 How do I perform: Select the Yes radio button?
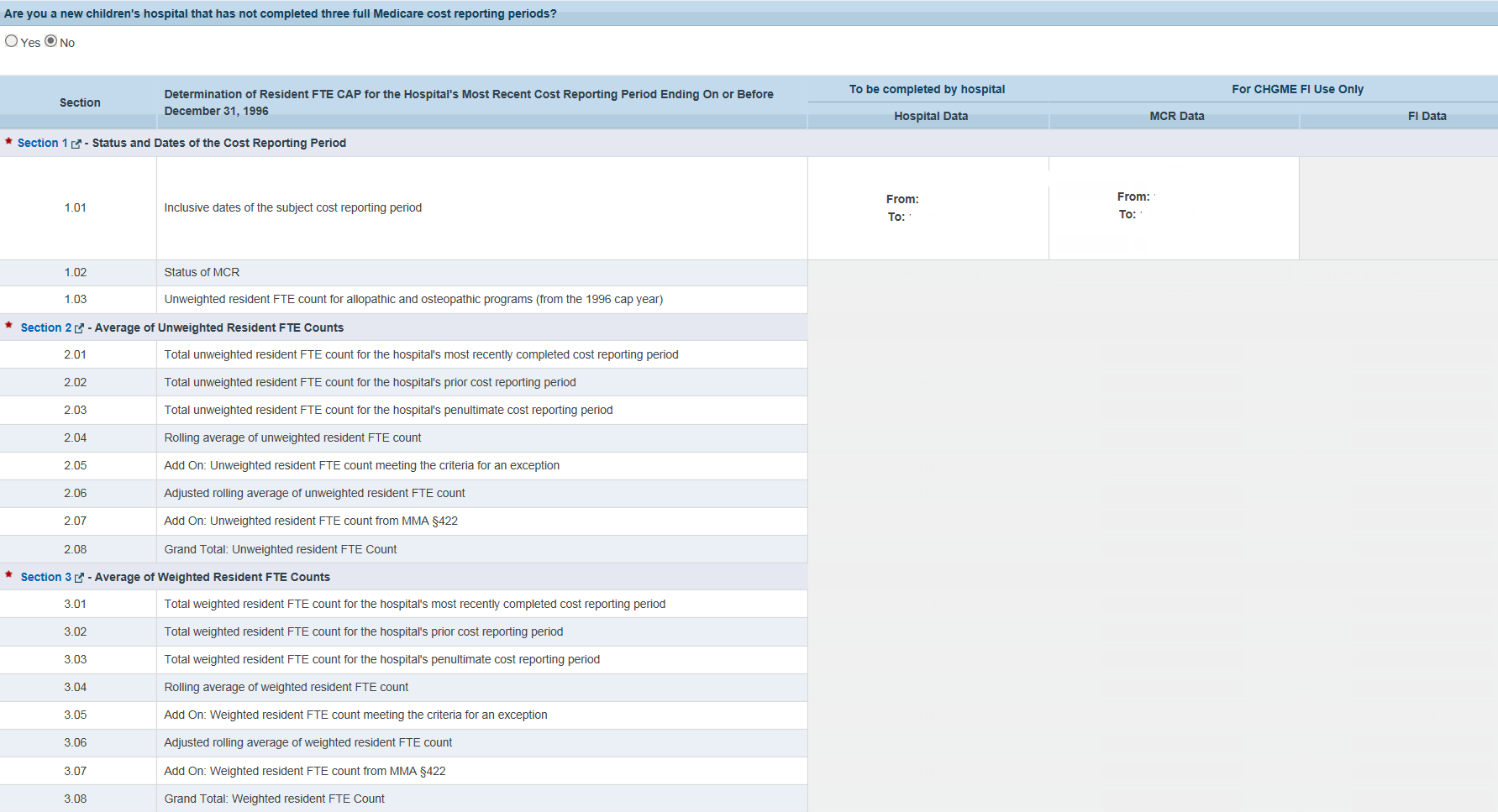click(12, 41)
